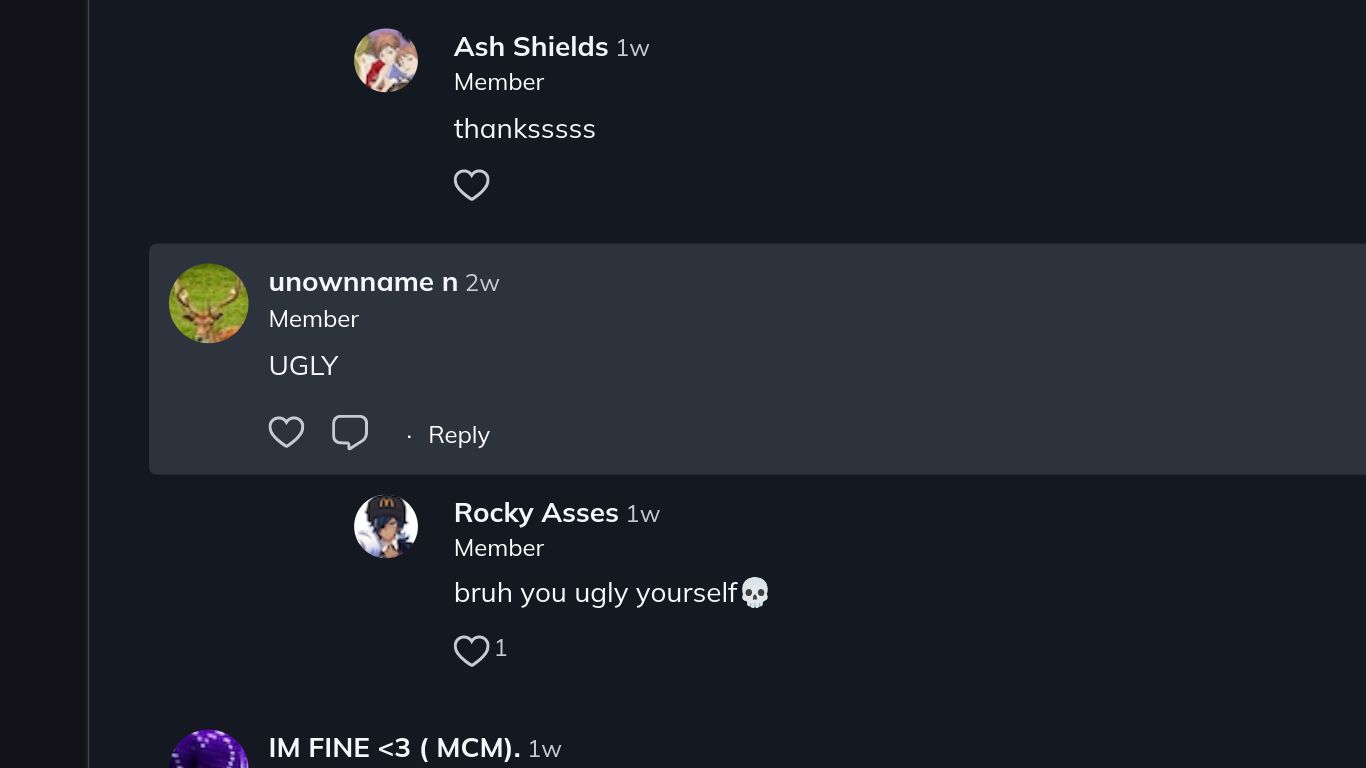Open unownname n's deer avatar
This screenshot has height=768, width=1366.
coord(209,303)
